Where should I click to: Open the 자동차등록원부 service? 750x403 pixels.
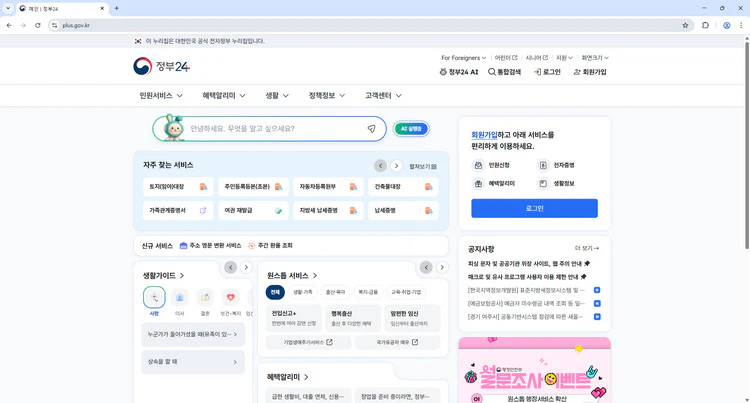(329, 186)
